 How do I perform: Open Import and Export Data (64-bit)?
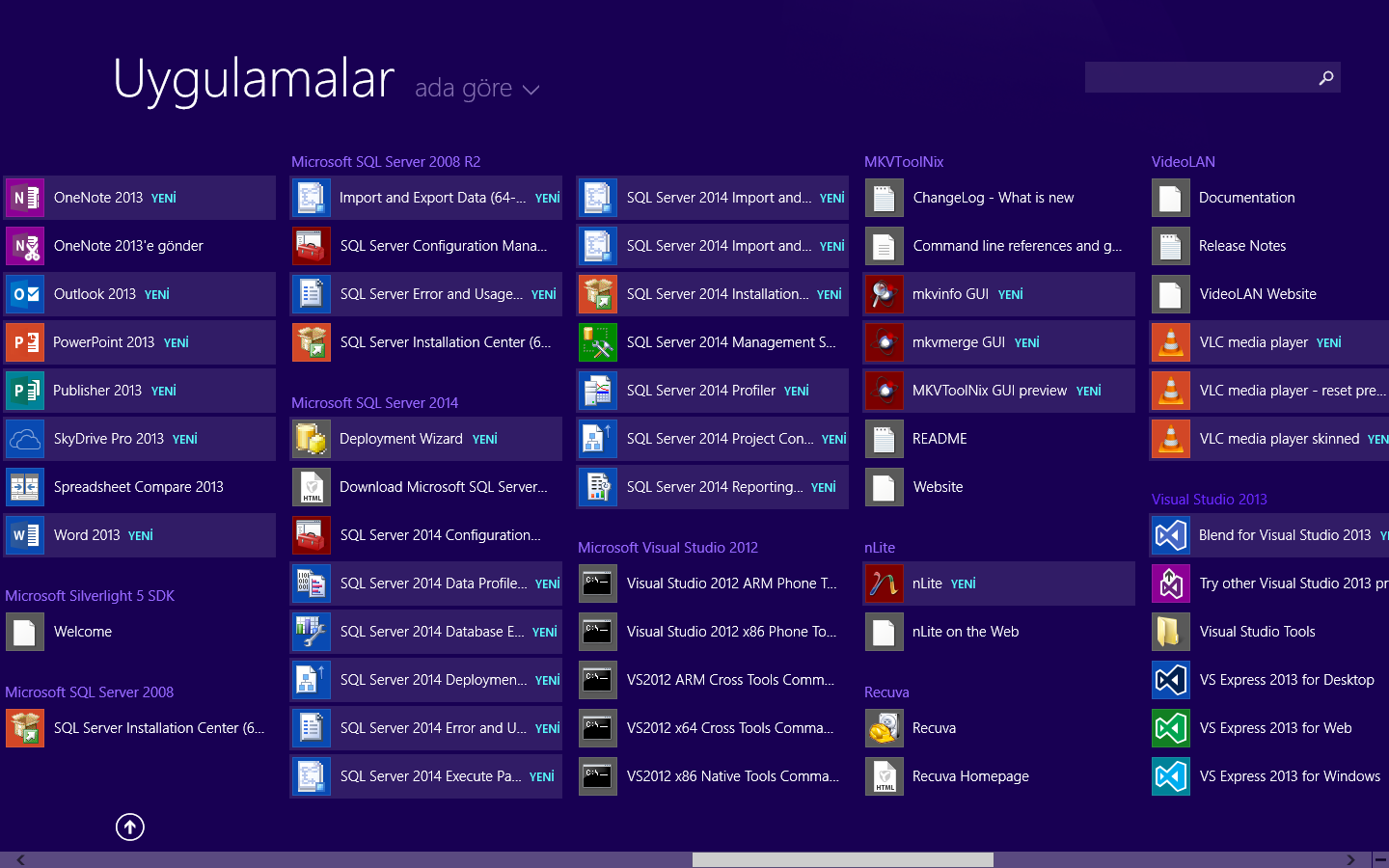click(x=426, y=198)
